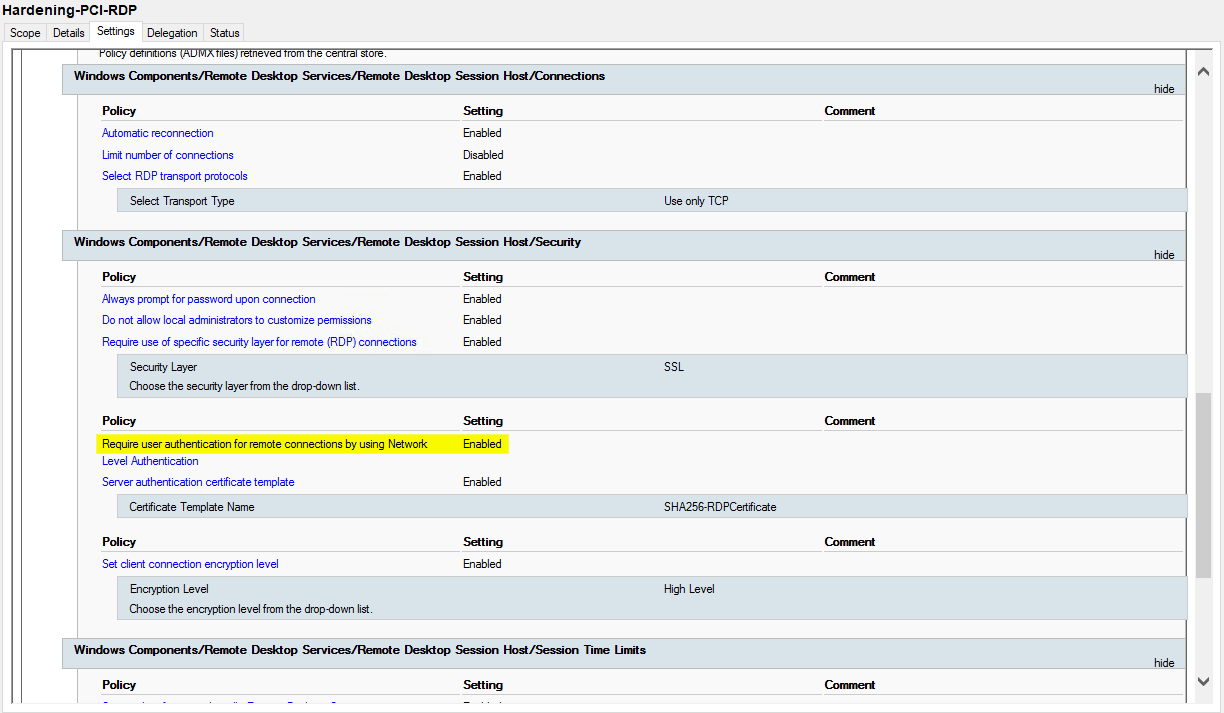Hide the Connections policy section
1224x713 pixels.
click(x=1164, y=89)
